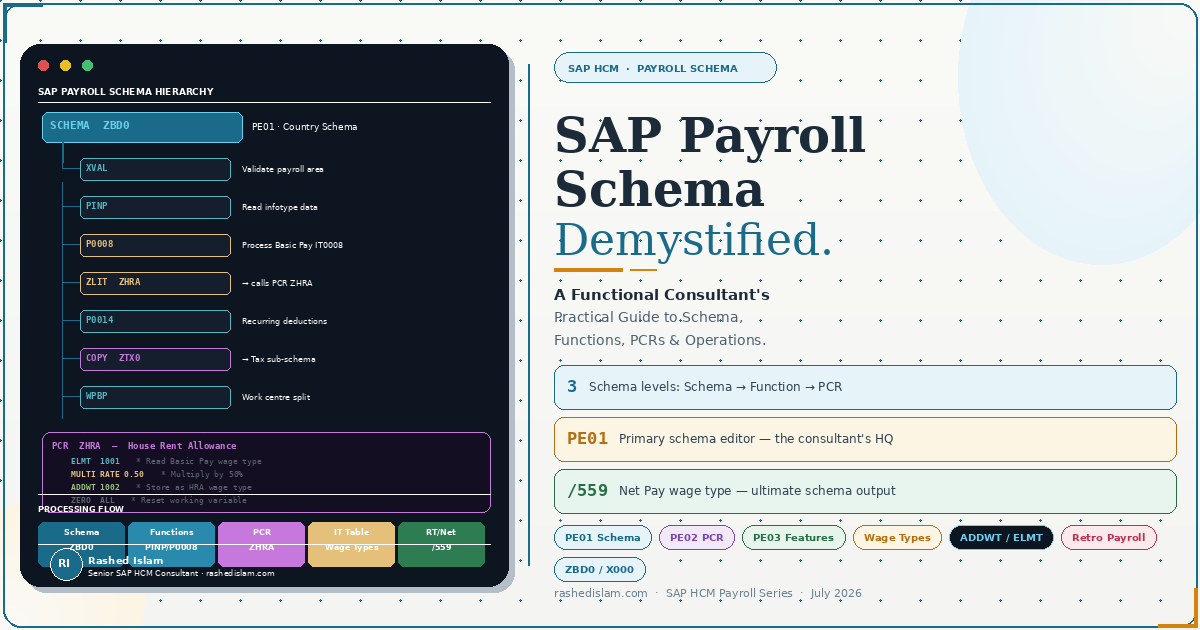
Task: Click the ZBD0 / X000 tag
Action: click(600, 570)
